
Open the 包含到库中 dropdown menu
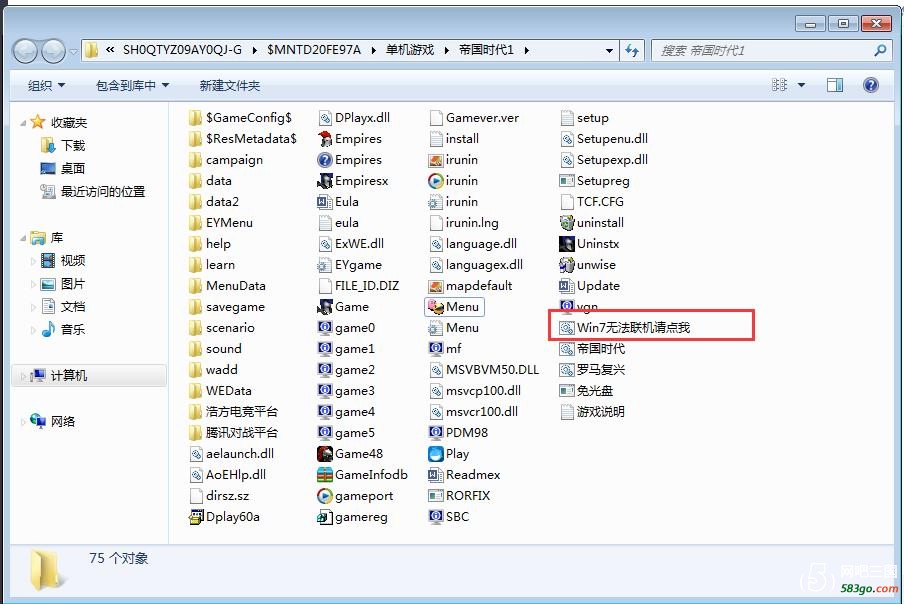132,85
